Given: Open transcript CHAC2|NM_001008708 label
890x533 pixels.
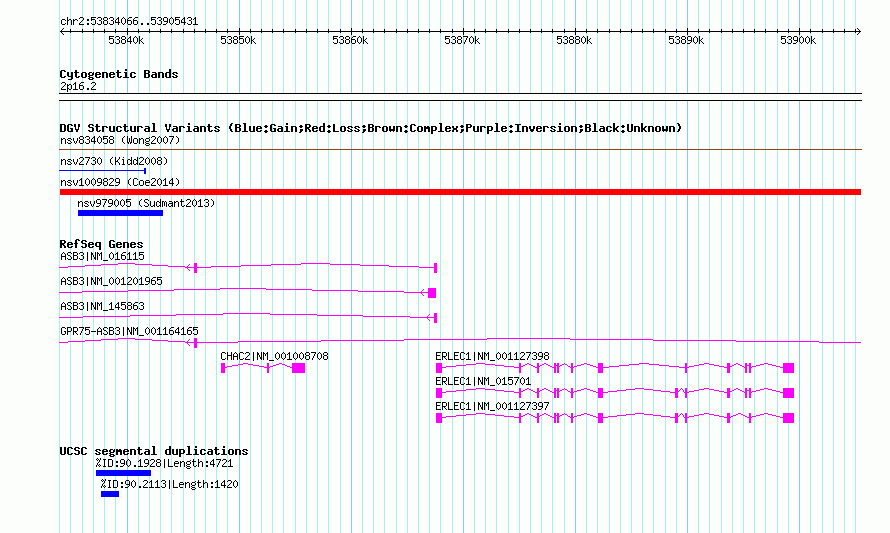Looking at the screenshot, I should (274, 356).
